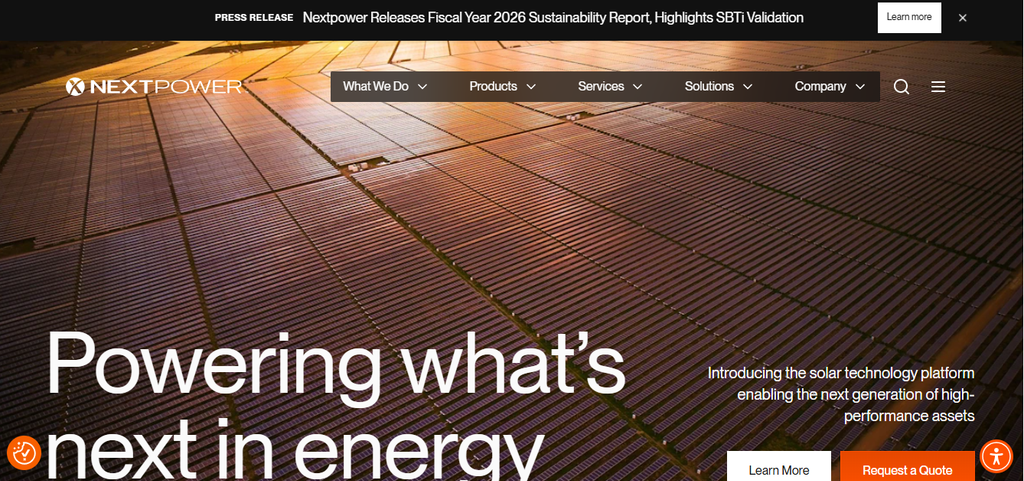The width and height of the screenshot is (1024, 481).
Task: Click the white Learn More hero button
Action: coord(778,469)
